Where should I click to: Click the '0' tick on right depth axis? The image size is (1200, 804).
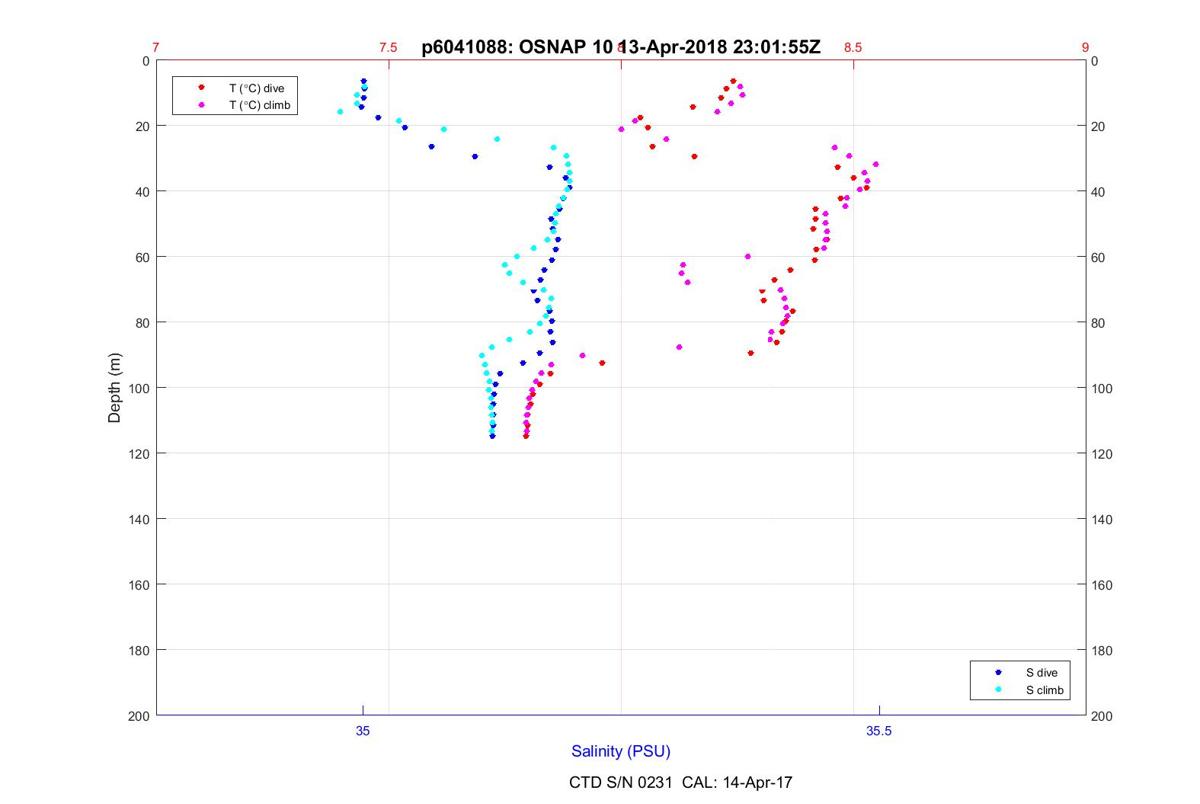click(x=1097, y=61)
